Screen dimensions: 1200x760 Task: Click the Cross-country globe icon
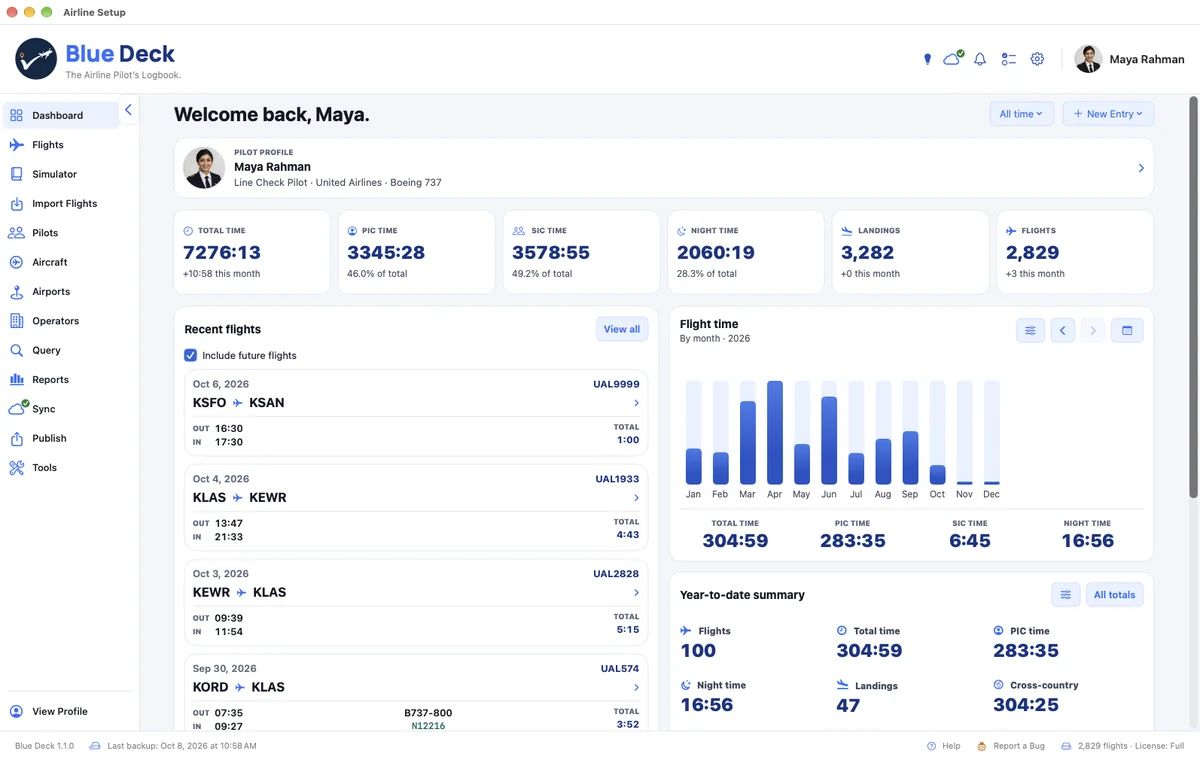pyautogui.click(x=999, y=685)
